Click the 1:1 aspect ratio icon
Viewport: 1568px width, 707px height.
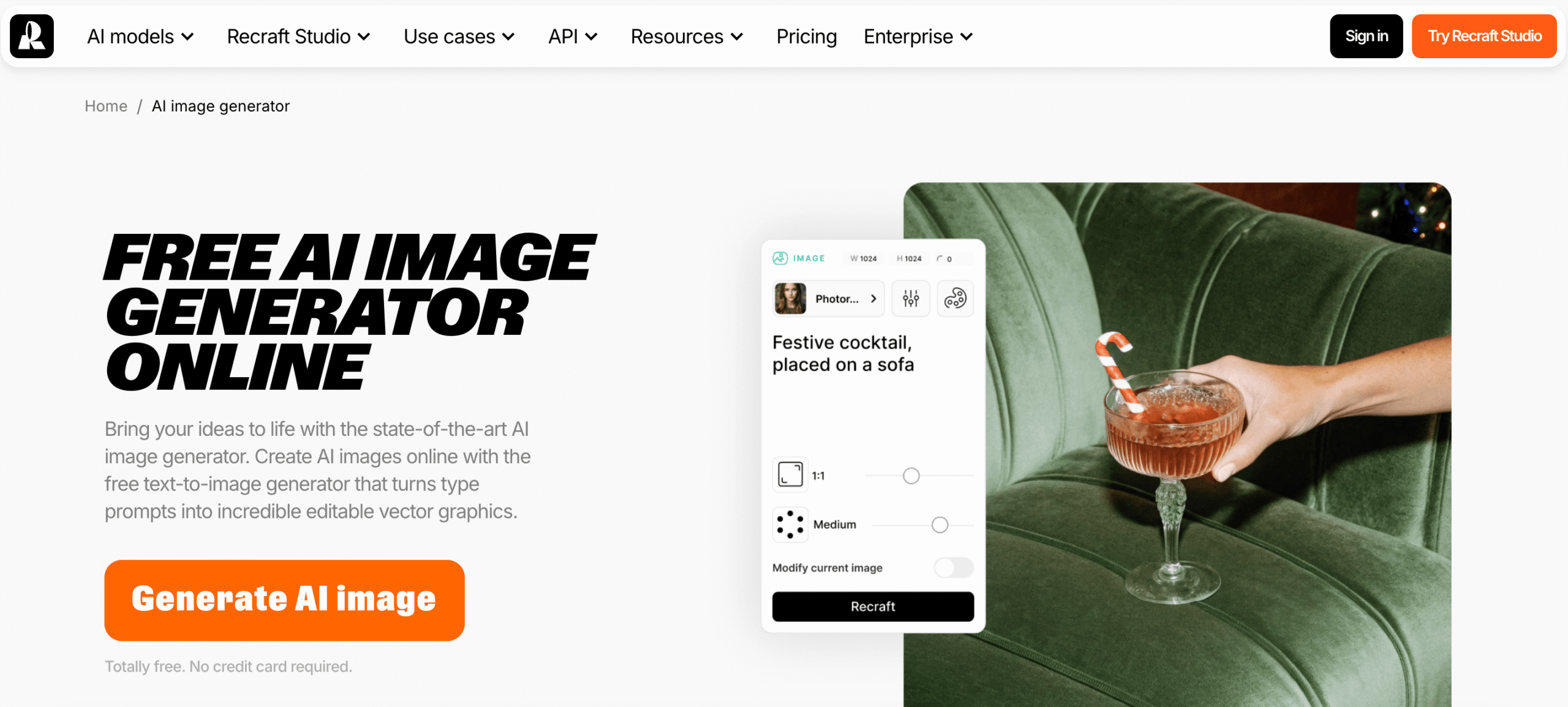790,474
